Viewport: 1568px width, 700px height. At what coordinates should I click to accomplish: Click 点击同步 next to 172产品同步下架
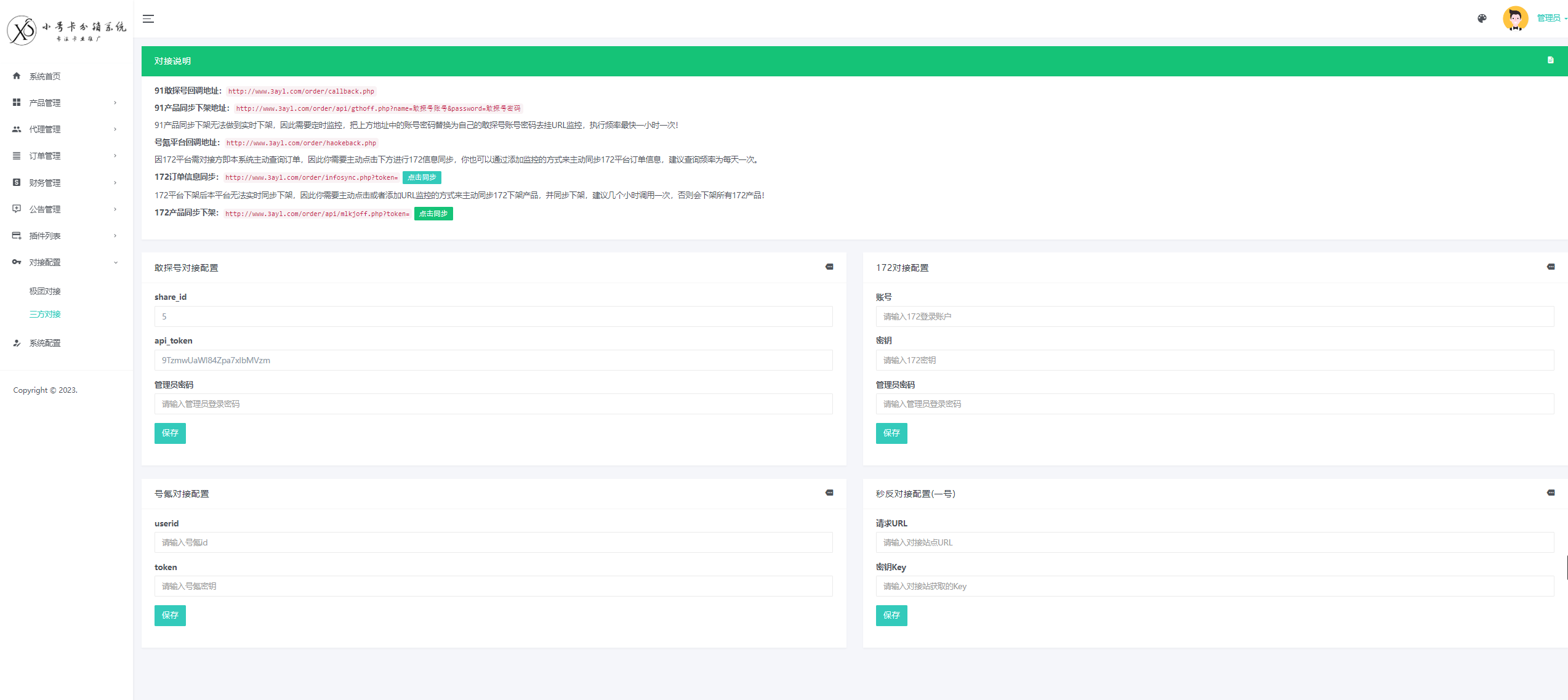click(433, 214)
